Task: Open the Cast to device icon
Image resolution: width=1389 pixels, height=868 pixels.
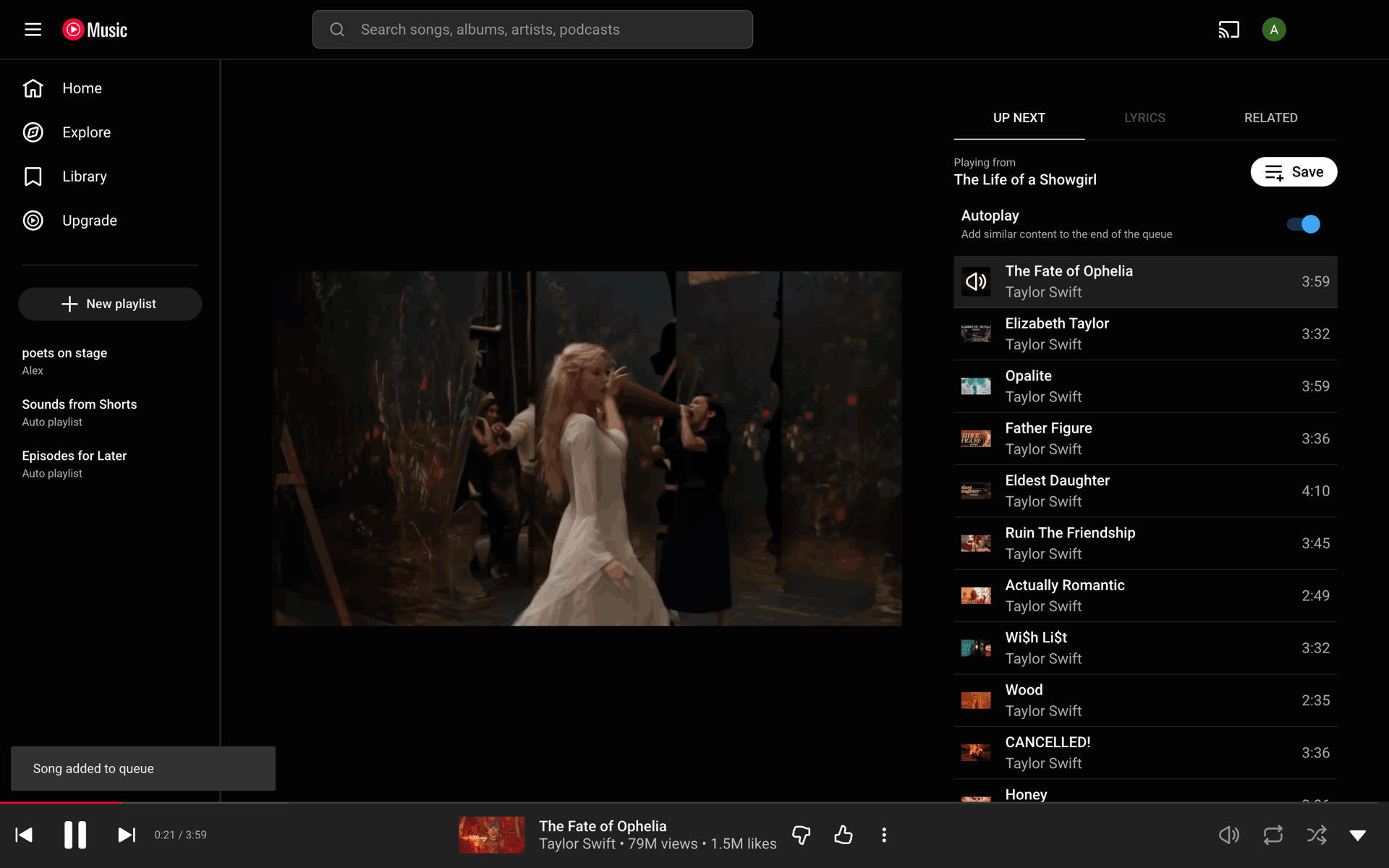Action: click(1228, 30)
